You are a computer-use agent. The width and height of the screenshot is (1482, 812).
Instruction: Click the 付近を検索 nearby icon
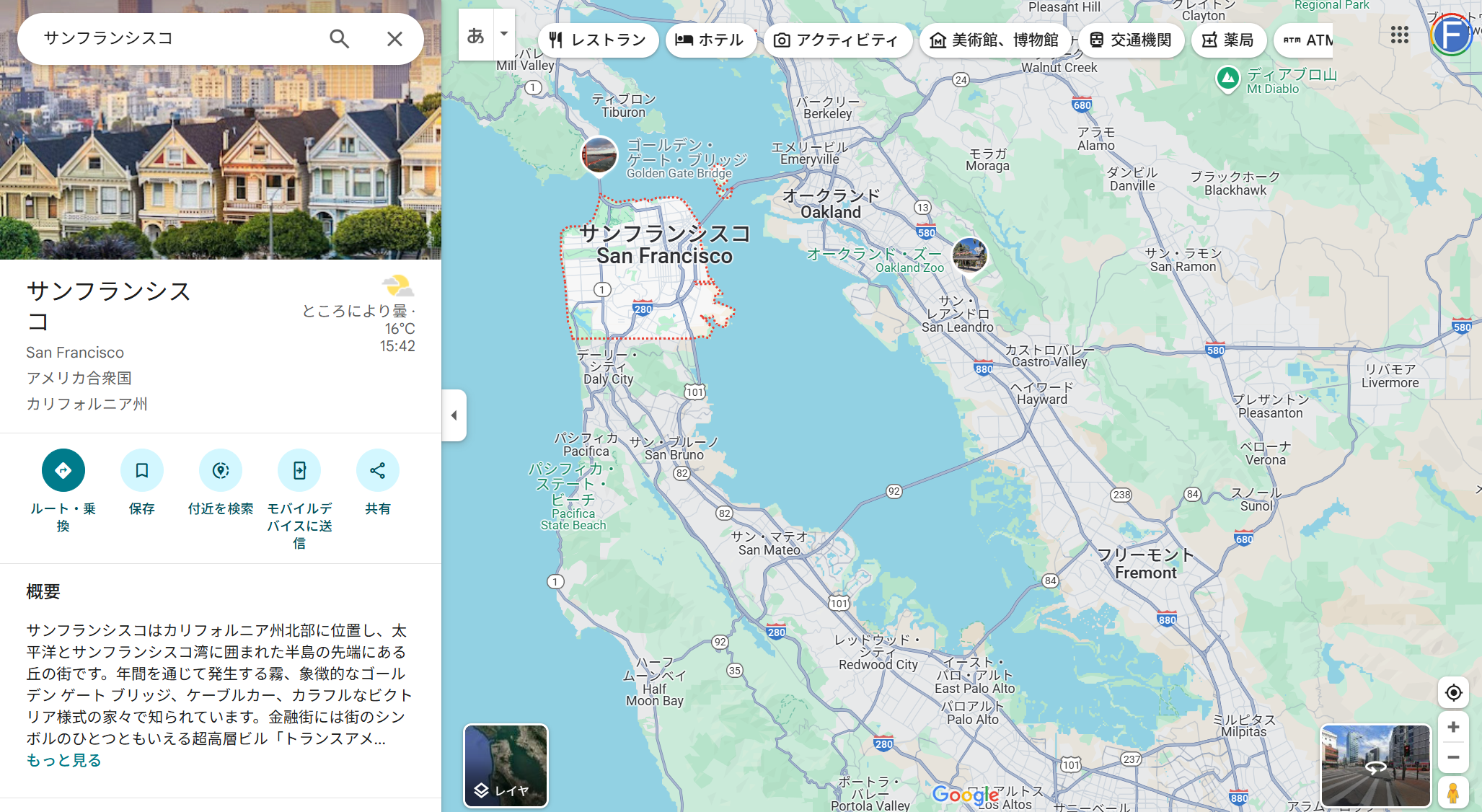[x=221, y=470]
